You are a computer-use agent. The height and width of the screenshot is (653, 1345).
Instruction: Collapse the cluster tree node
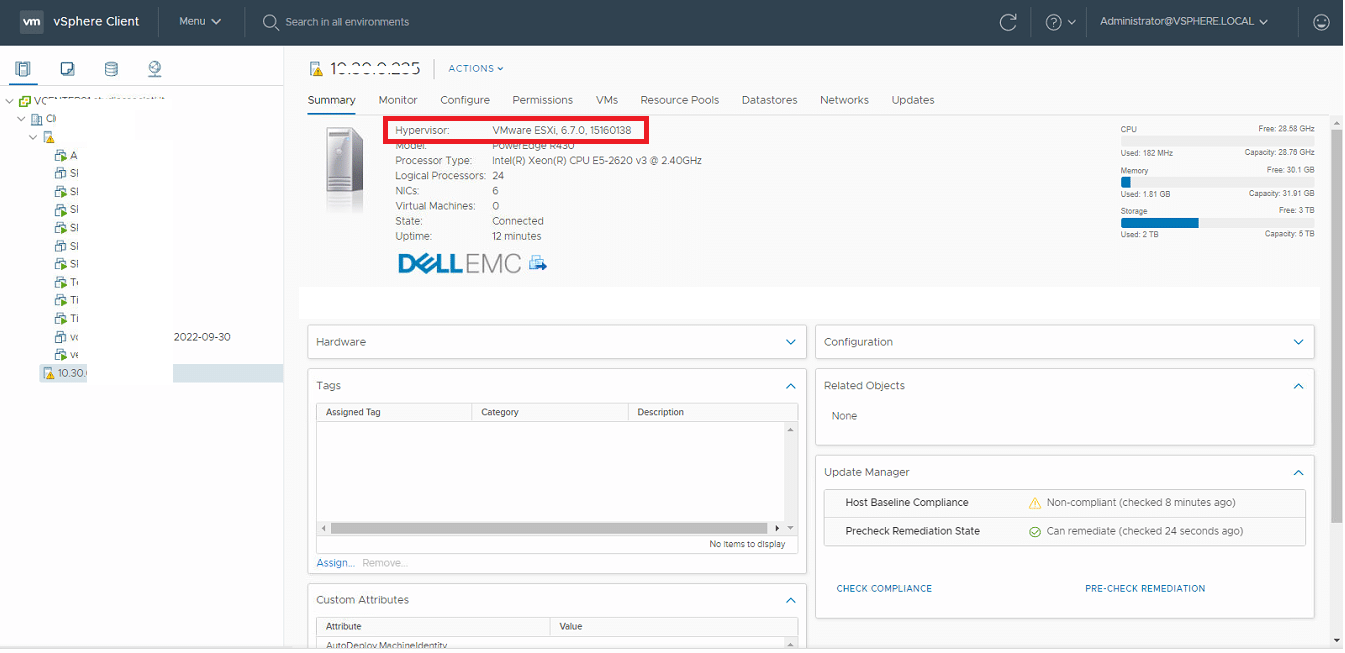pyautogui.click(x=33, y=137)
